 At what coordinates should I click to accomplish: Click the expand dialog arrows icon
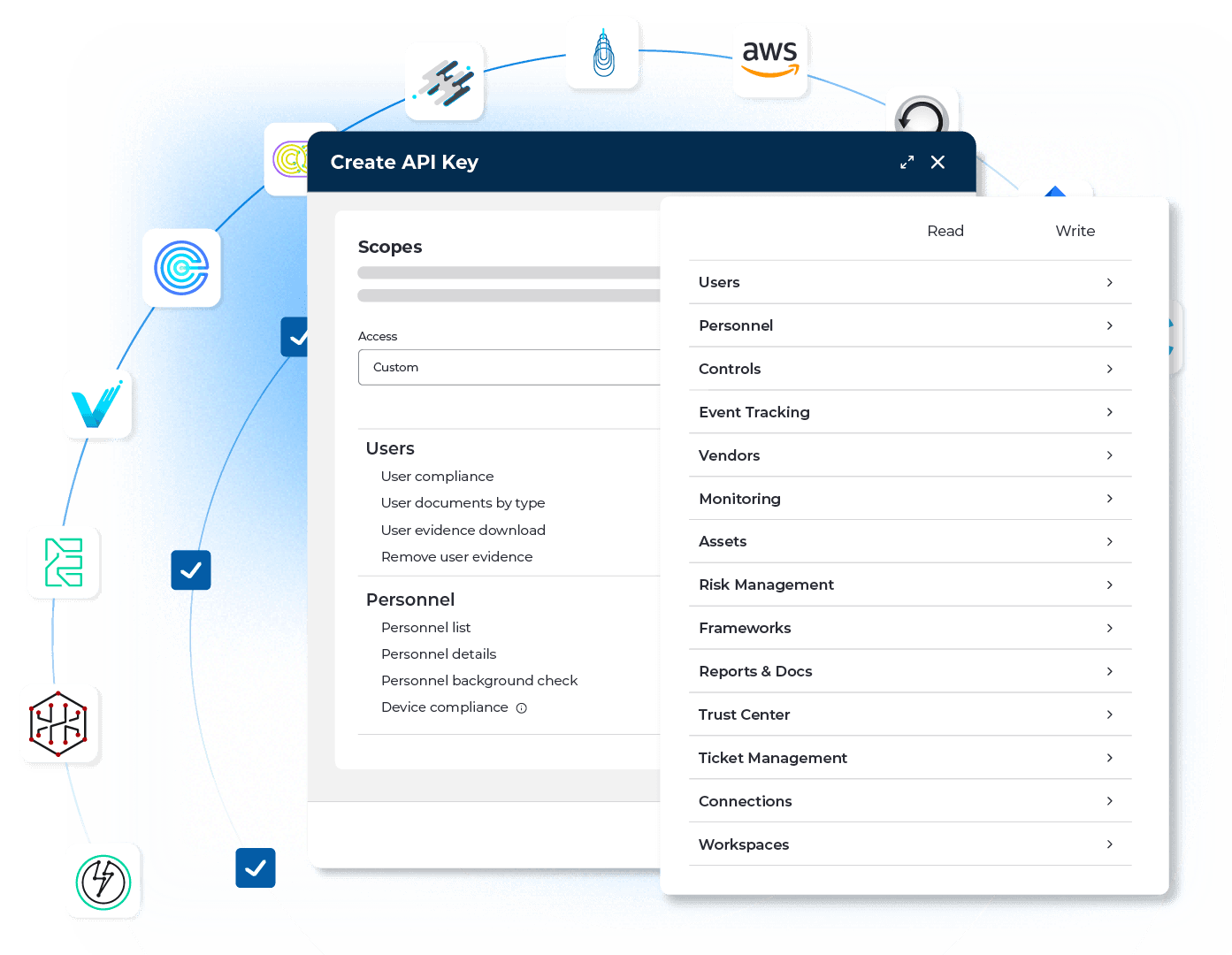[x=907, y=163]
